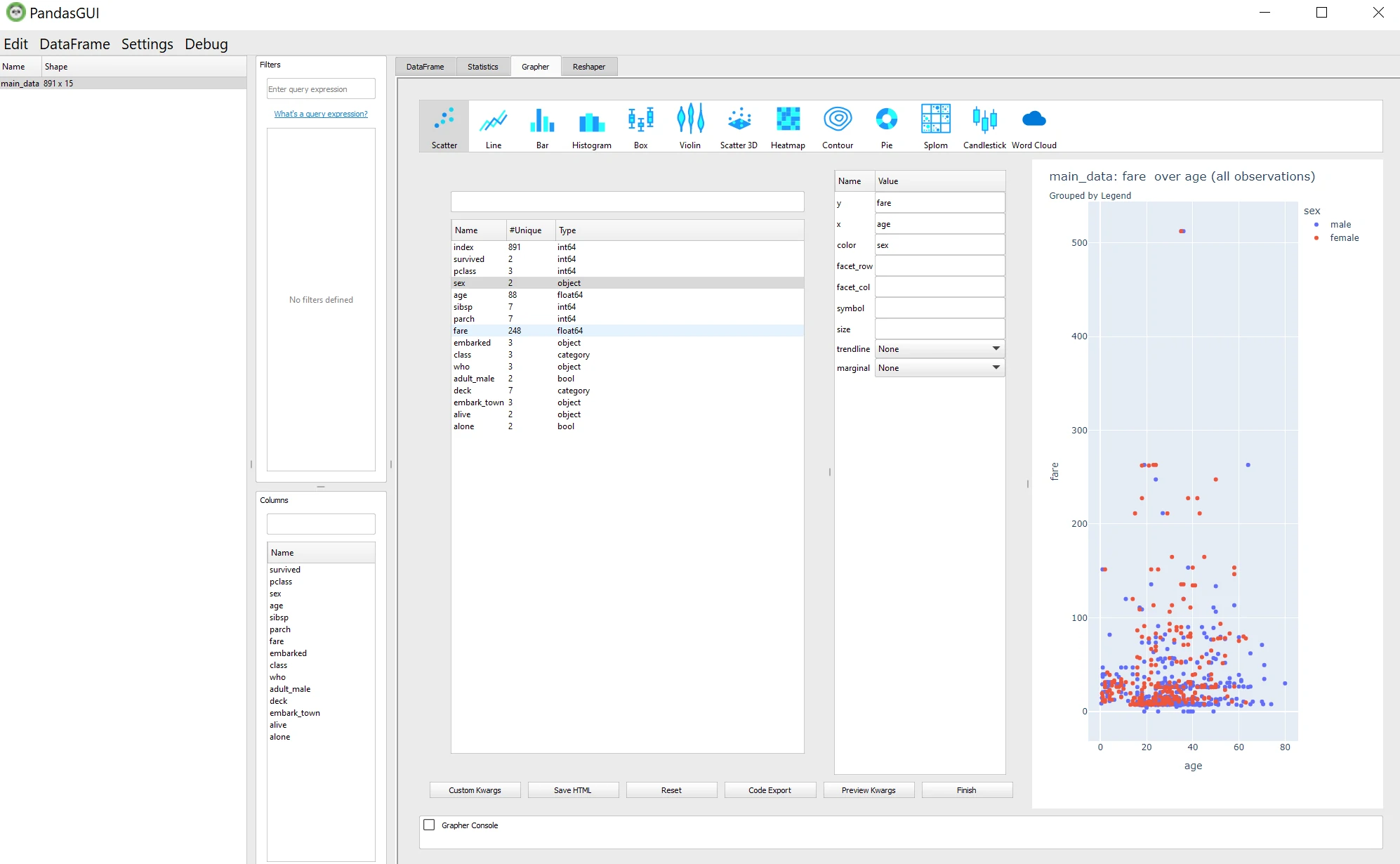Click the size value field
The image size is (1400, 864).
939,329
